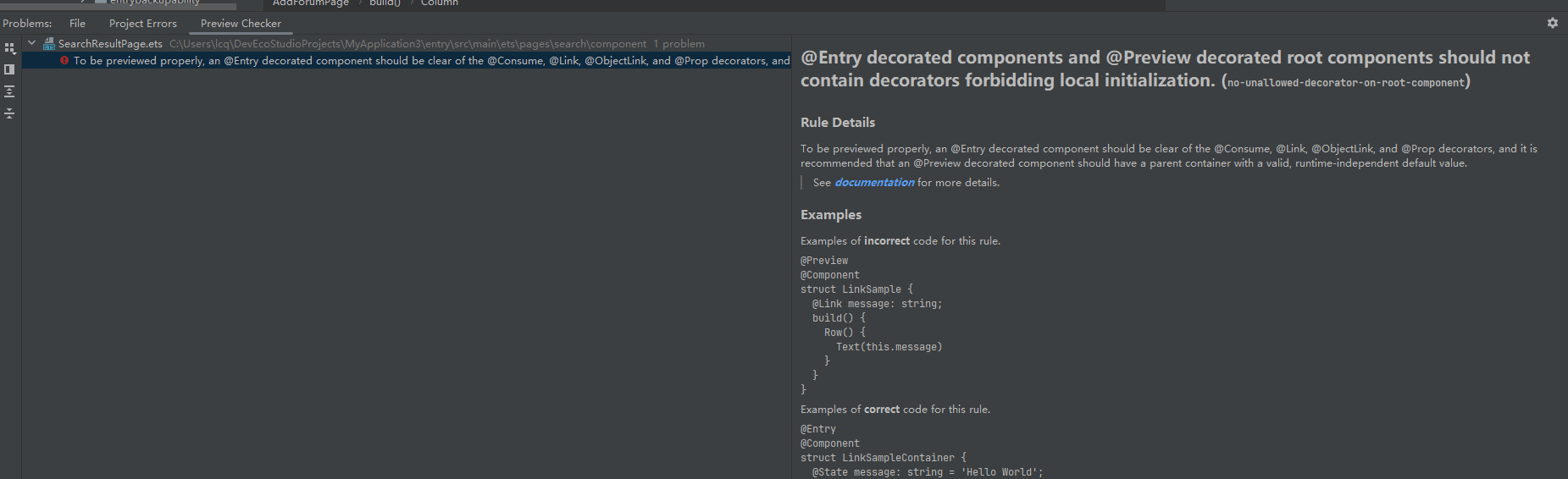Click the '@State message' code line

(x=928, y=472)
